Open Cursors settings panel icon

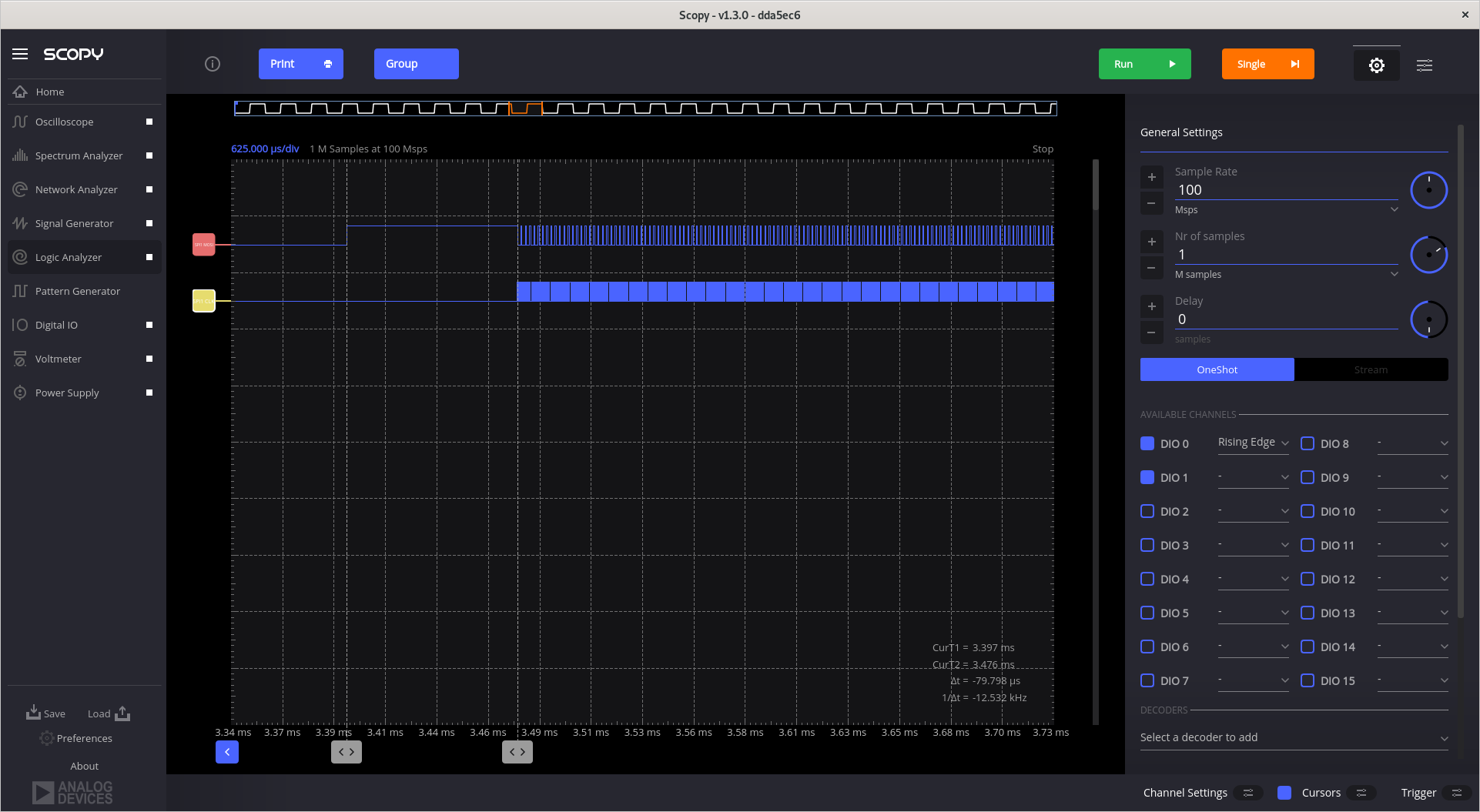click(1361, 793)
